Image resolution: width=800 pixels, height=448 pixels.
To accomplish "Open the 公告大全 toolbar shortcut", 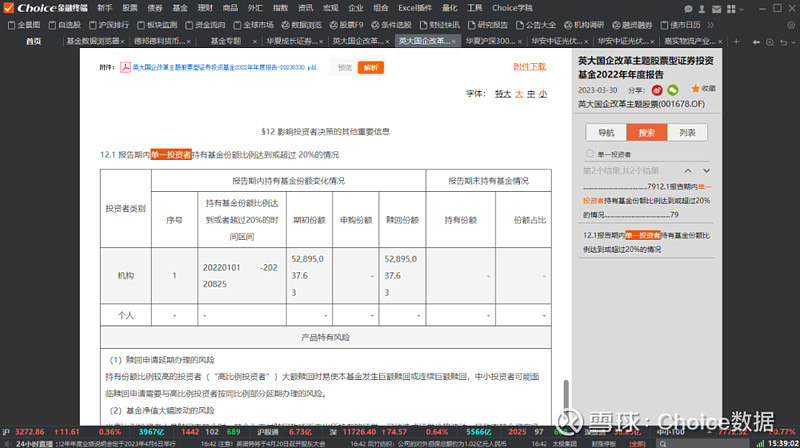I will click(x=536, y=25).
